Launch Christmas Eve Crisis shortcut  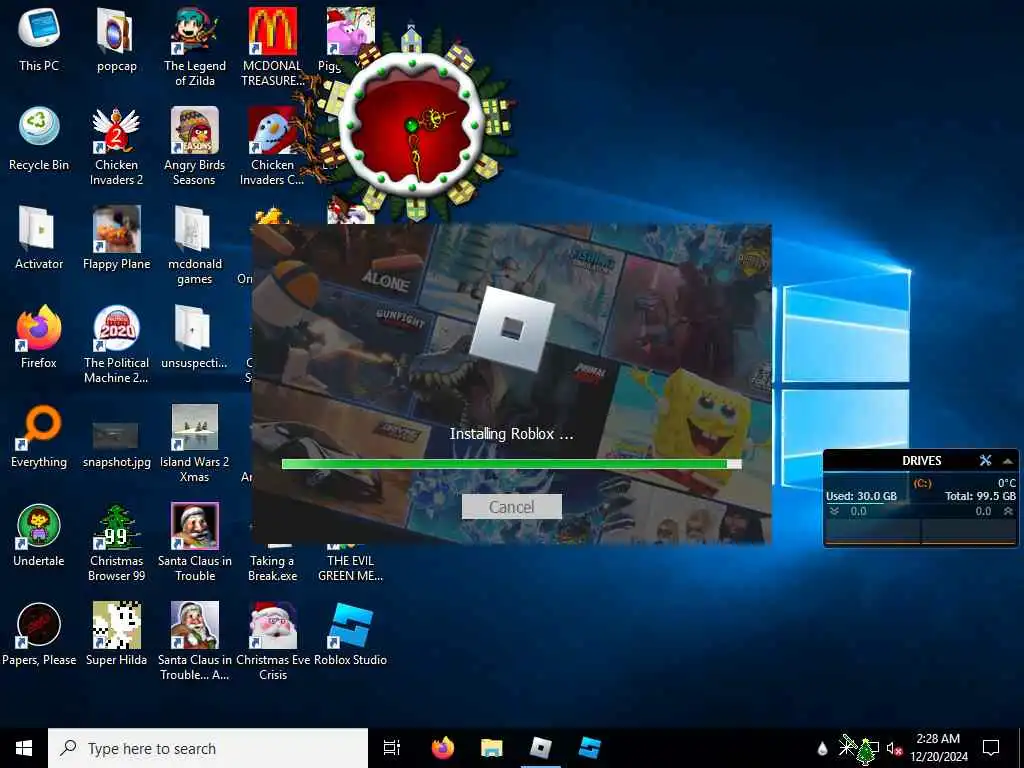coord(273,640)
